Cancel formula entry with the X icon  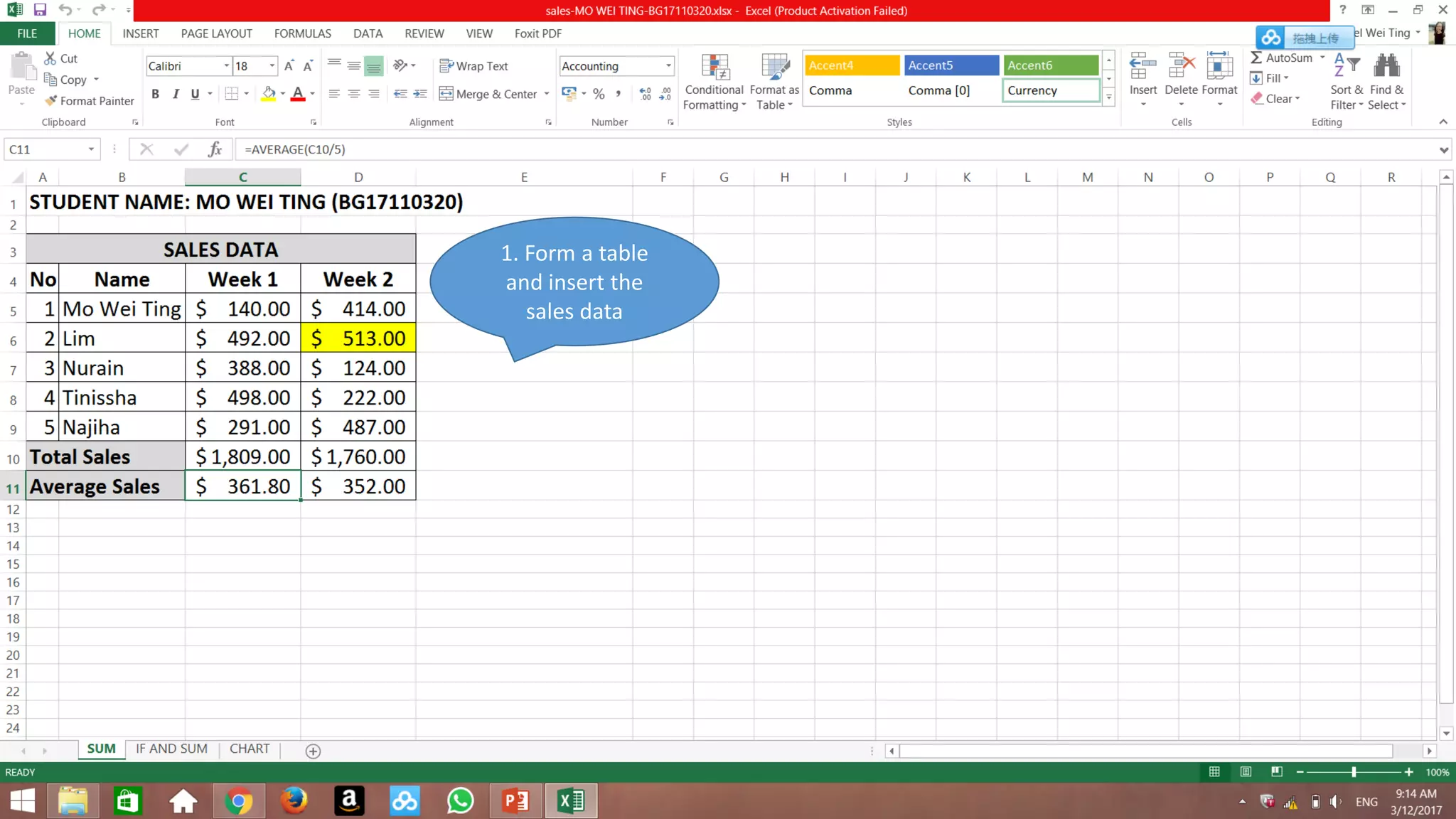pyautogui.click(x=146, y=149)
